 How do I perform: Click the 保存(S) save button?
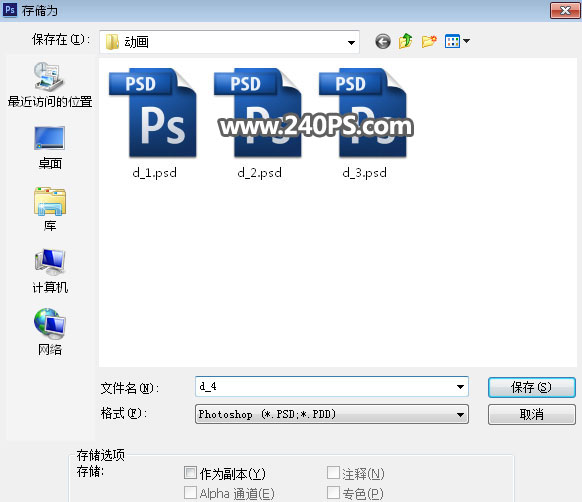532,387
